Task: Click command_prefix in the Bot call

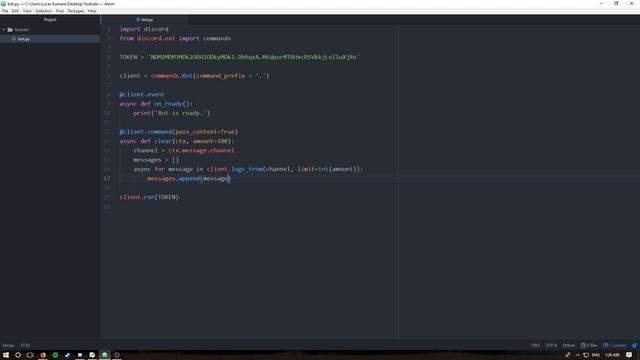Action: click(221, 76)
